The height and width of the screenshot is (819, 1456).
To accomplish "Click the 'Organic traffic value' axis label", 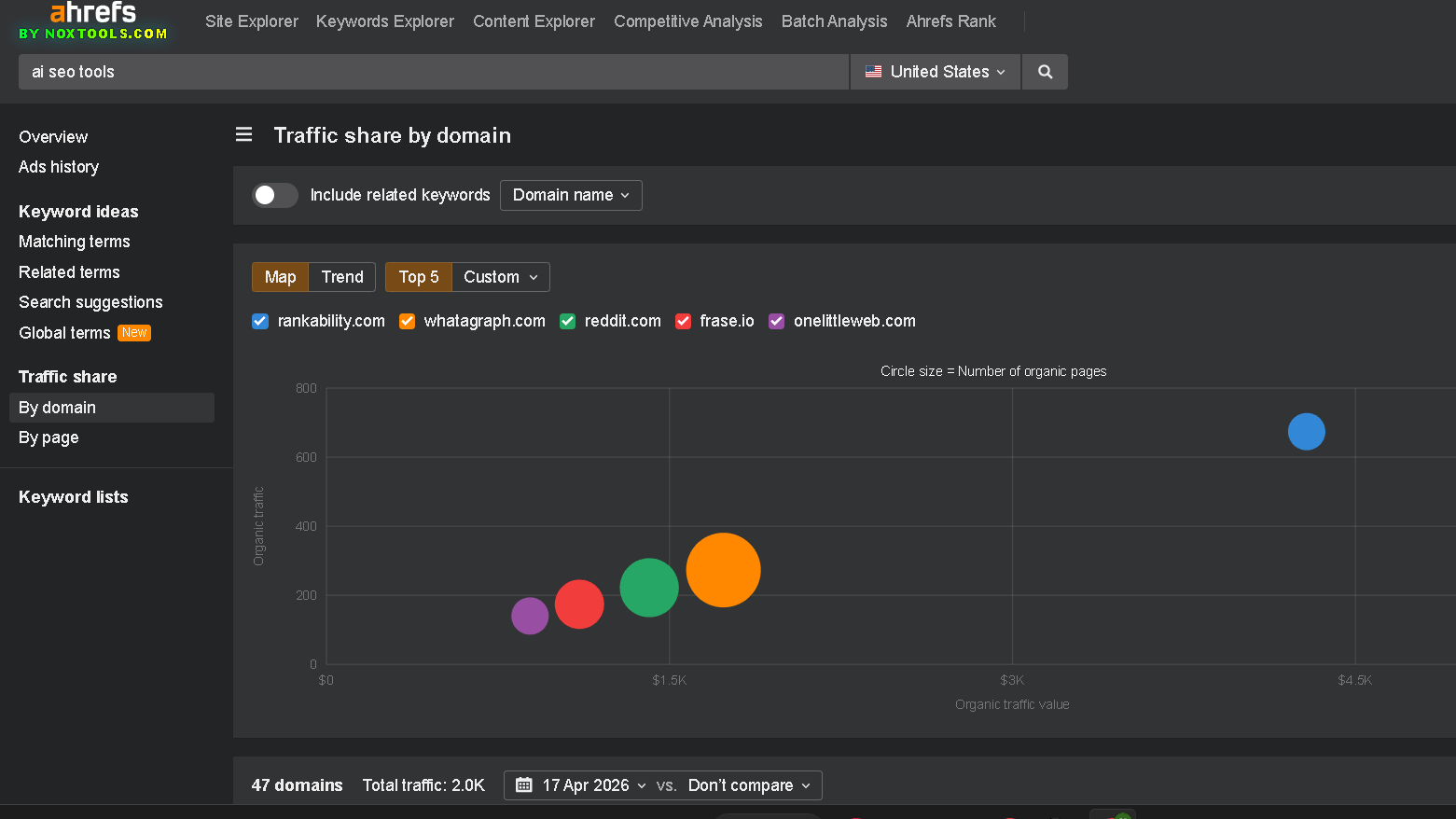I will pyautogui.click(x=1012, y=704).
